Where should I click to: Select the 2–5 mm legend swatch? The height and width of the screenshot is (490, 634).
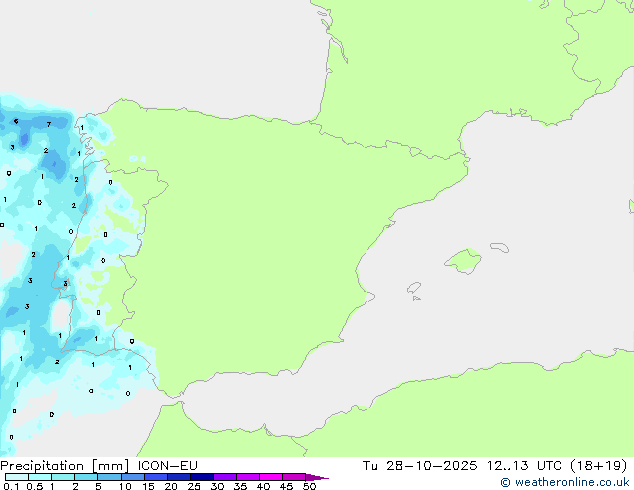coord(86,477)
